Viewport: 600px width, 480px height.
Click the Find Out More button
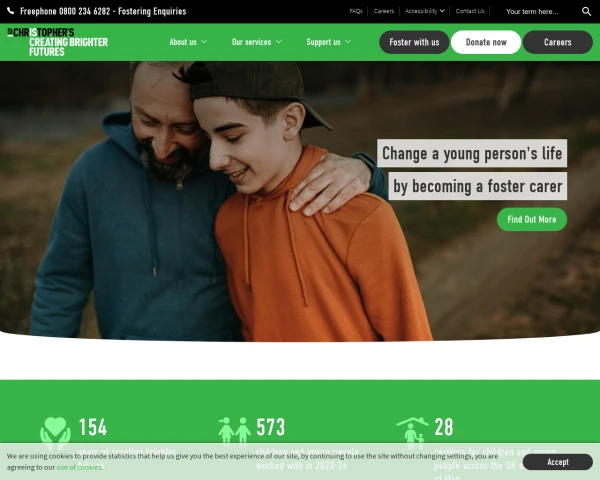point(532,219)
